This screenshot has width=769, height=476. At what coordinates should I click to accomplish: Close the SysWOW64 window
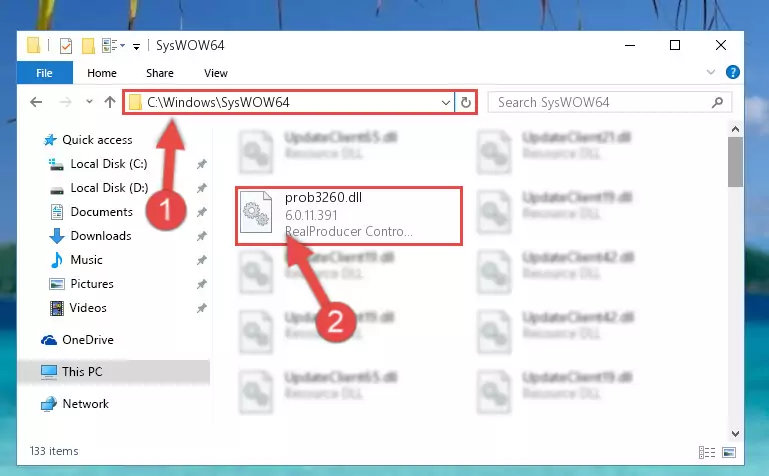click(720, 46)
